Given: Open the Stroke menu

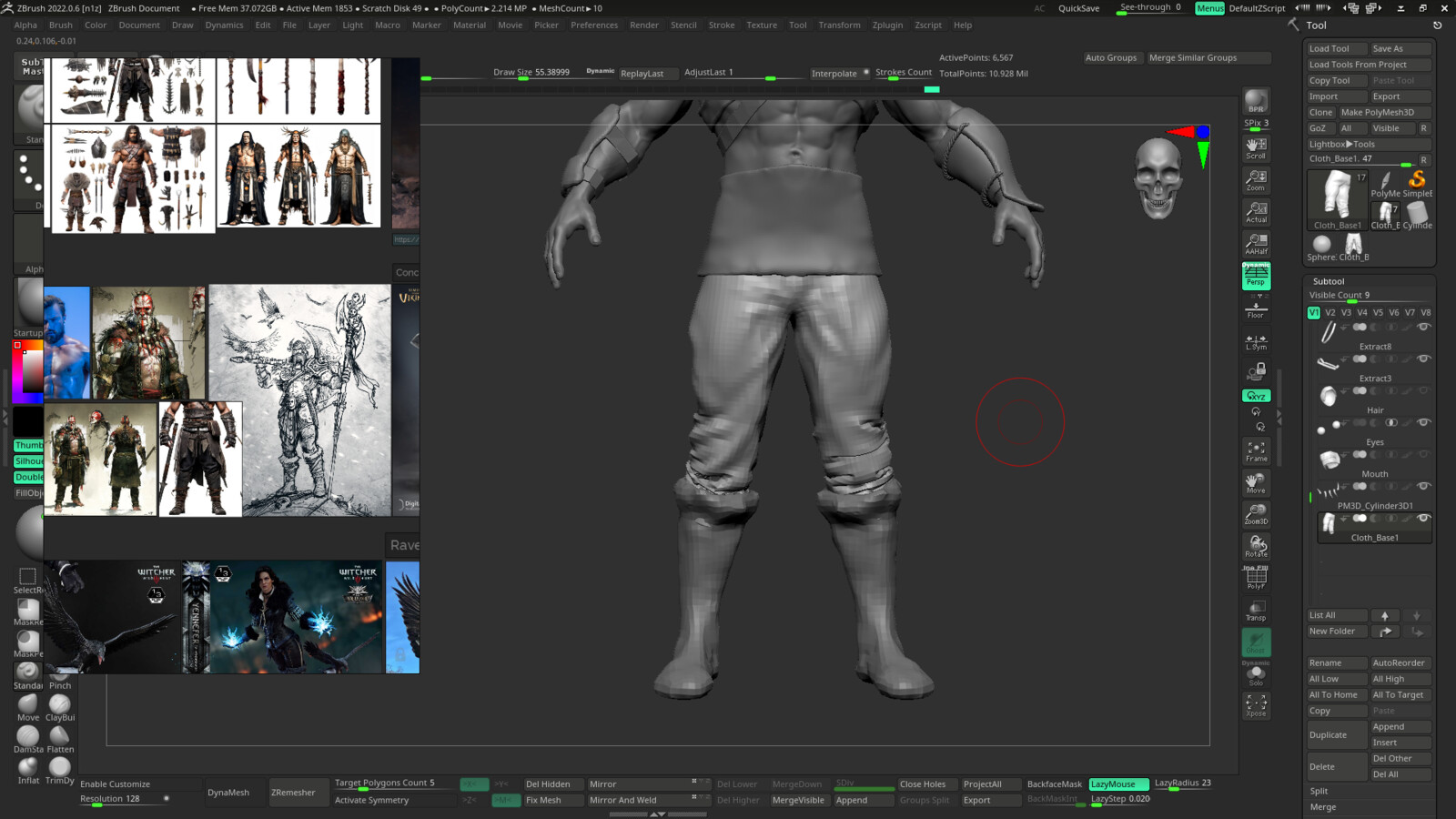Looking at the screenshot, I should (722, 25).
